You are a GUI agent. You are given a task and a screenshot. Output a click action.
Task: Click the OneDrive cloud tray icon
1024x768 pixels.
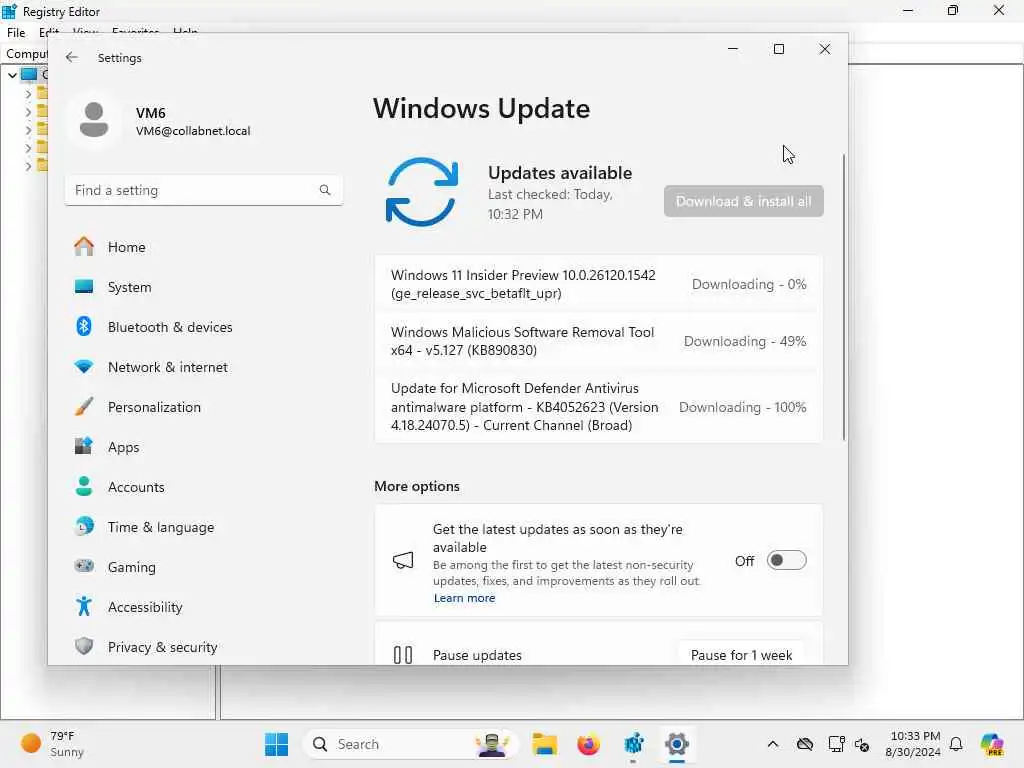805,744
